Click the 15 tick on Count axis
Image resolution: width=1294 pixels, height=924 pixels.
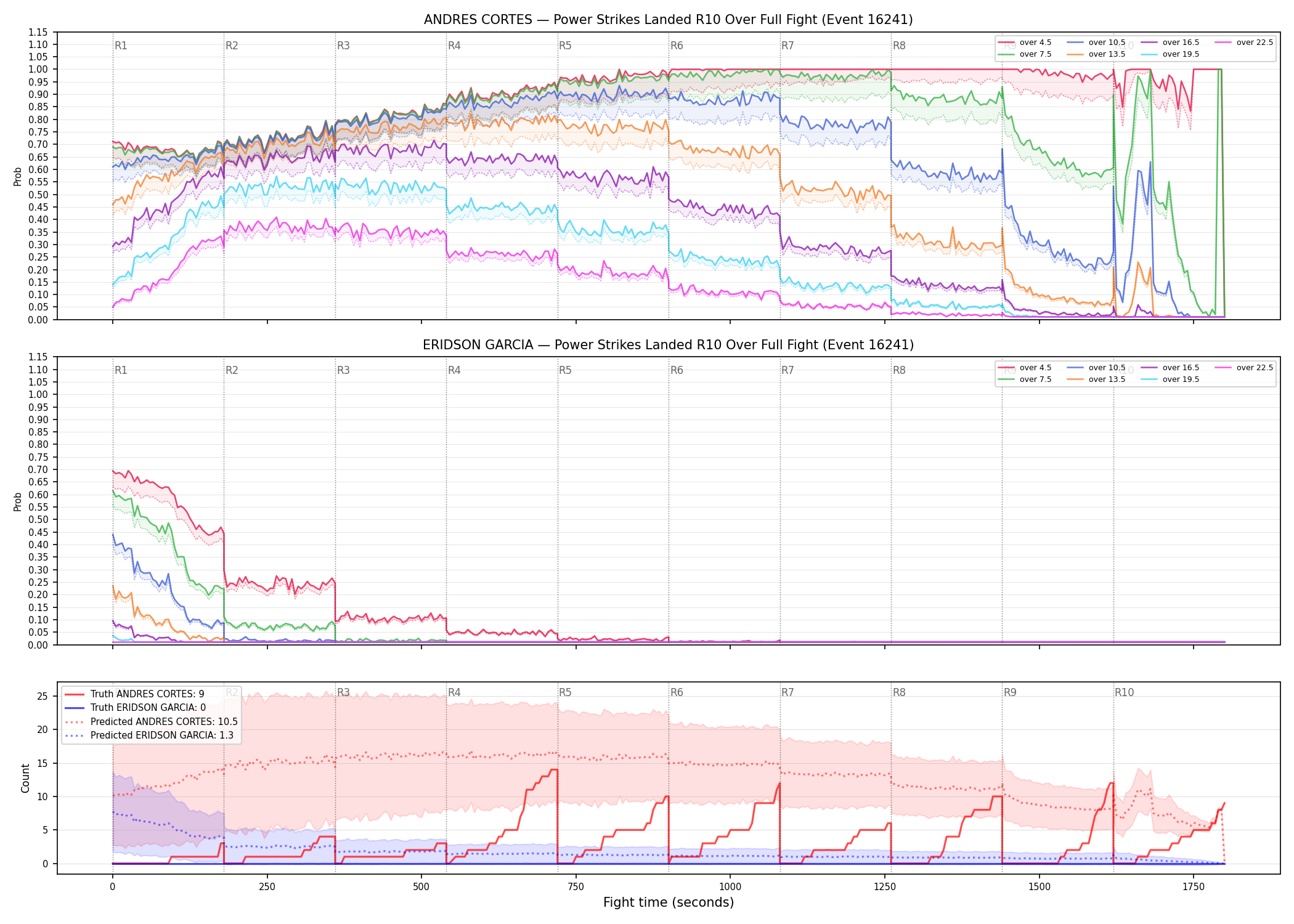(42, 763)
